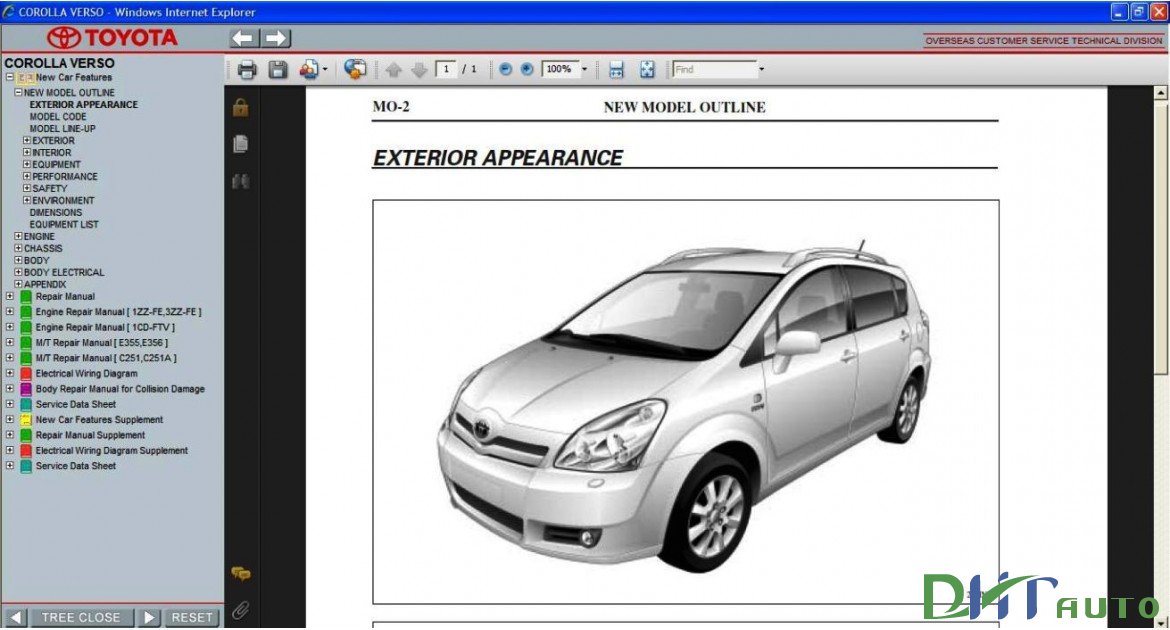
Task: Open the binoculars search panel icon
Action: [x=240, y=181]
